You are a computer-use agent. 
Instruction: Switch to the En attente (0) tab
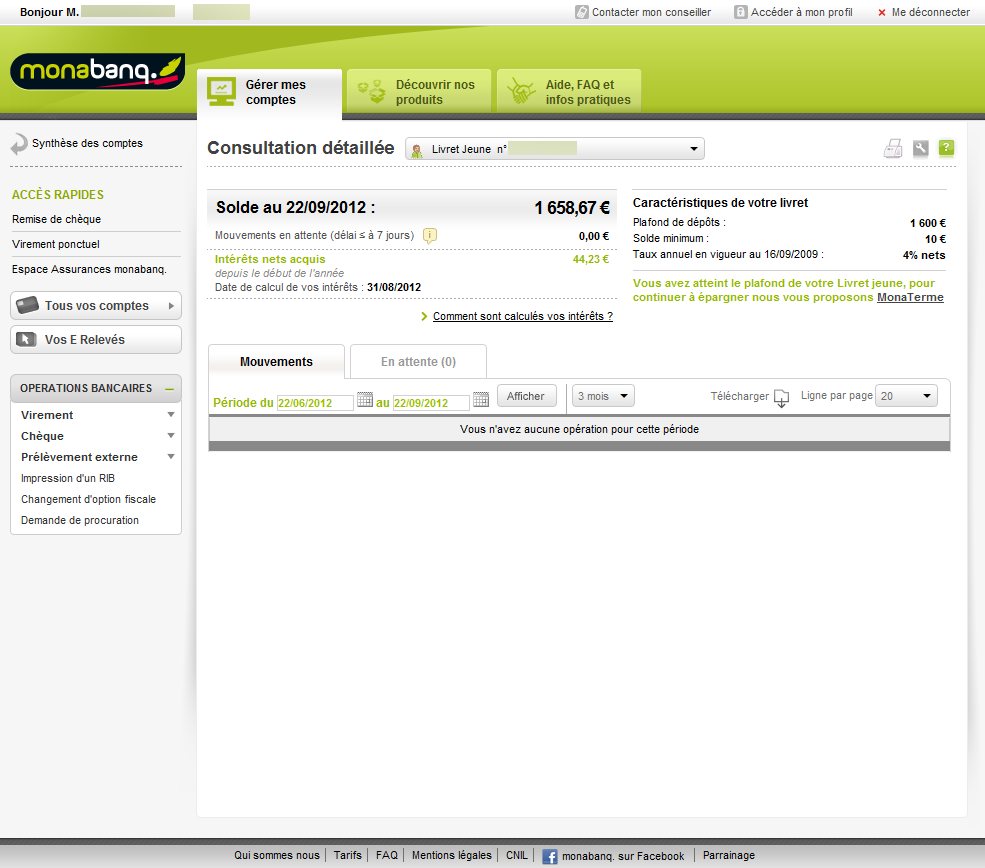(417, 361)
